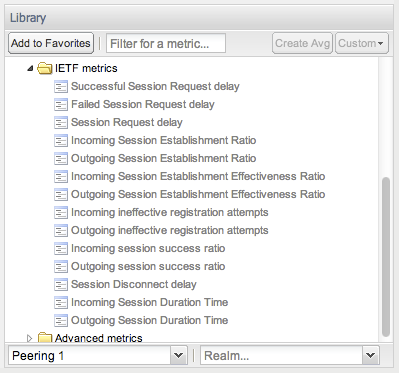This screenshot has width=399, height=373.
Task: Click the Failed Session Request delay icon
Action: pyautogui.click(x=61, y=105)
